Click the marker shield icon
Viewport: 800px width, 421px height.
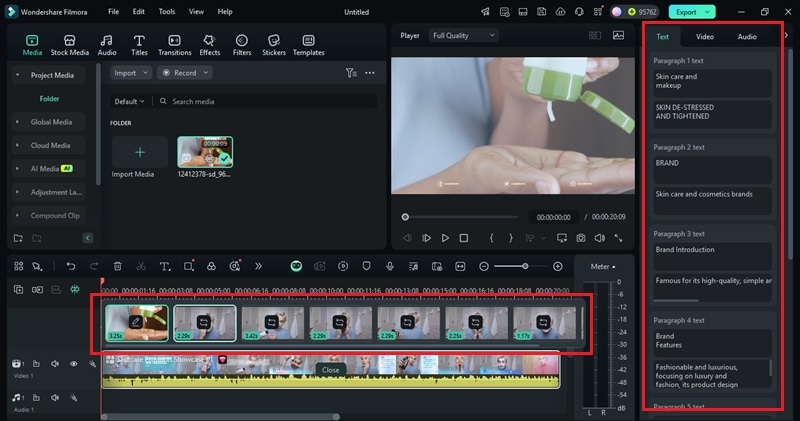point(366,266)
